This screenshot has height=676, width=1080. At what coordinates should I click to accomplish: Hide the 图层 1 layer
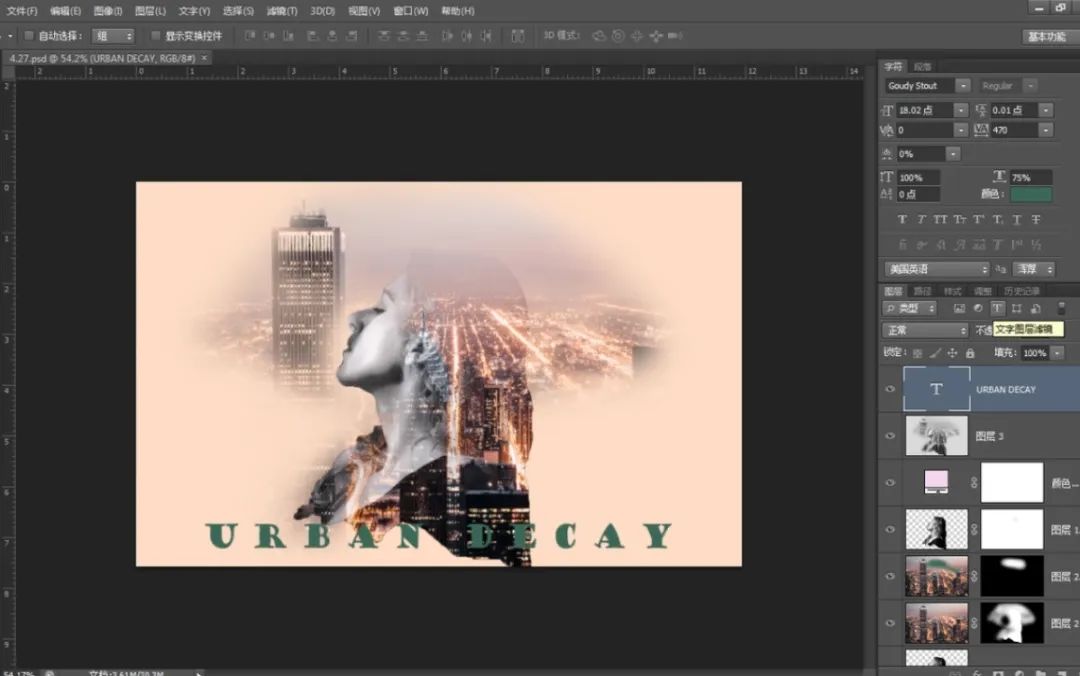(890, 530)
